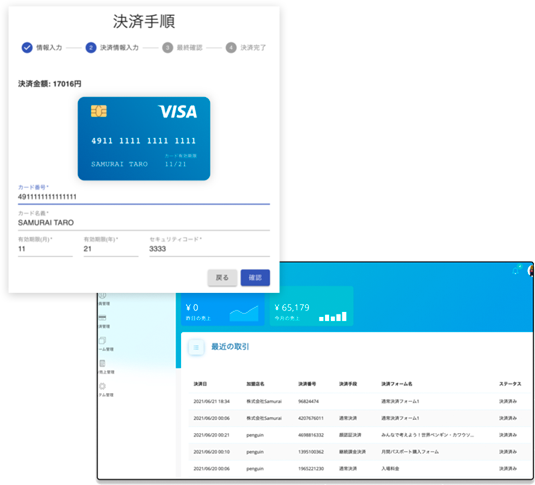This screenshot has width=535, height=485.
Task: Focus the カード名義 SAMURAI TARO field
Action: pos(144,223)
